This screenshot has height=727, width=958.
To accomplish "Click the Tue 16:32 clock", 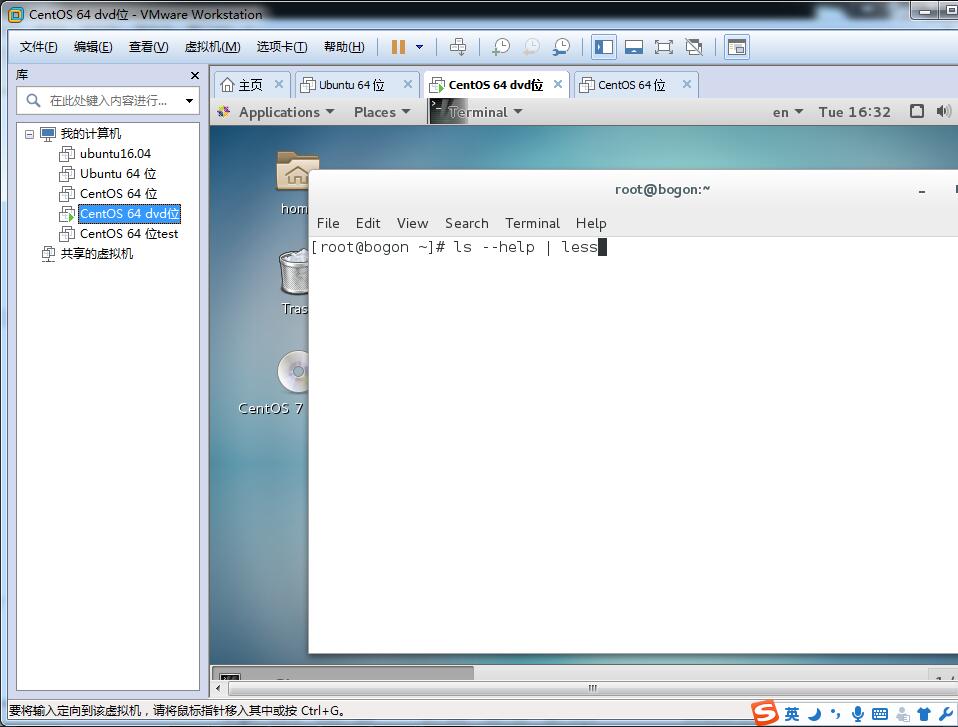I will pos(855,112).
